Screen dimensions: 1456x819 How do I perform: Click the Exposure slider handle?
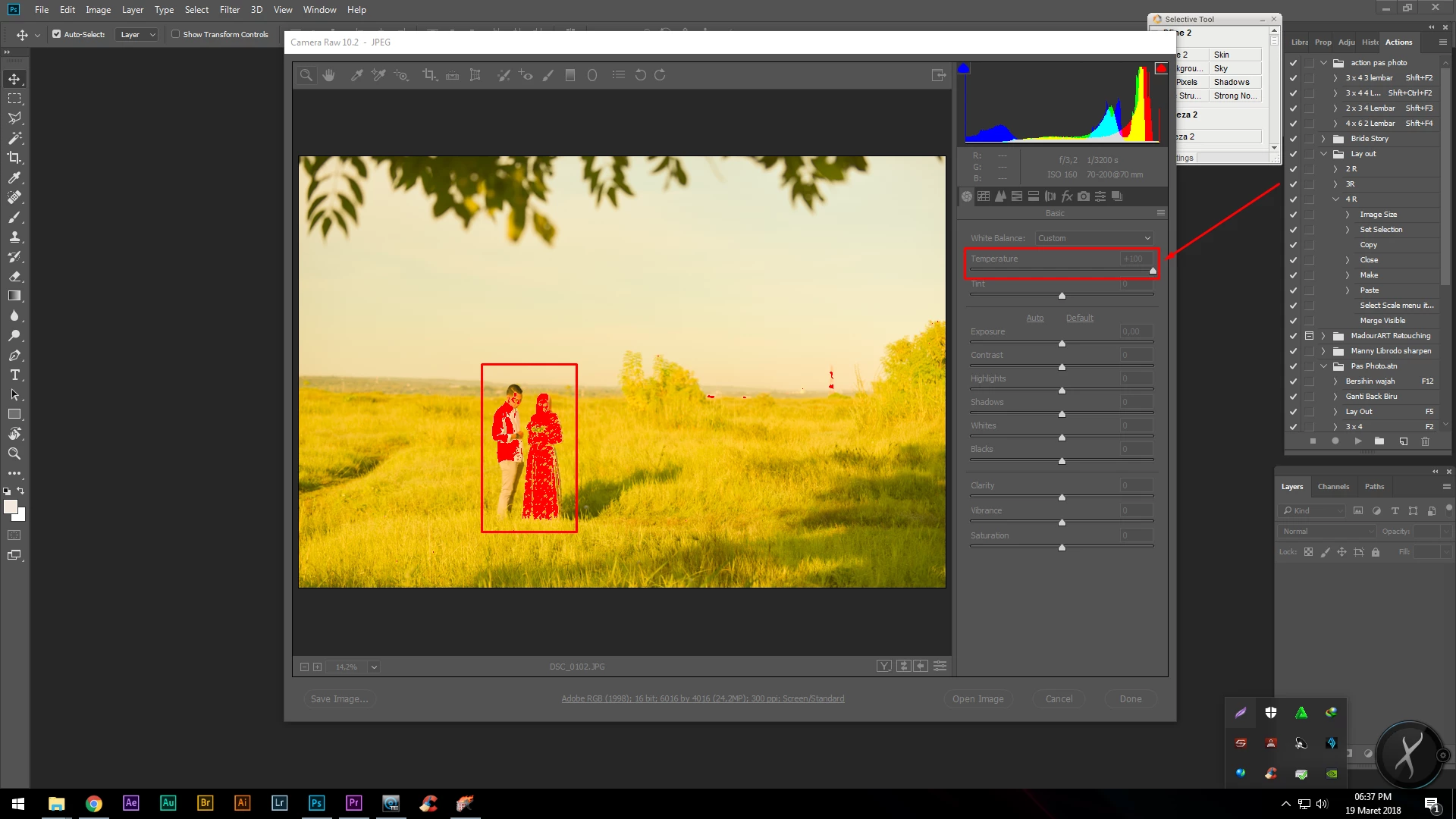click(1062, 344)
